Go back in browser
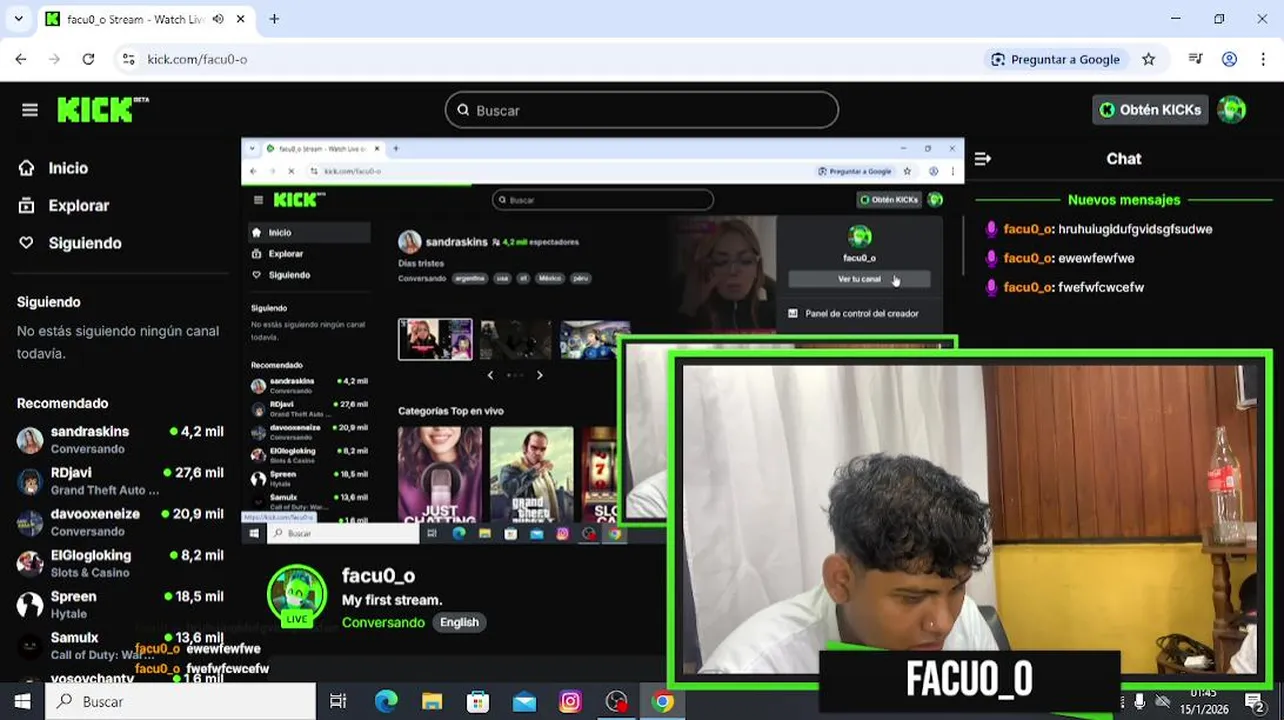 21,59
